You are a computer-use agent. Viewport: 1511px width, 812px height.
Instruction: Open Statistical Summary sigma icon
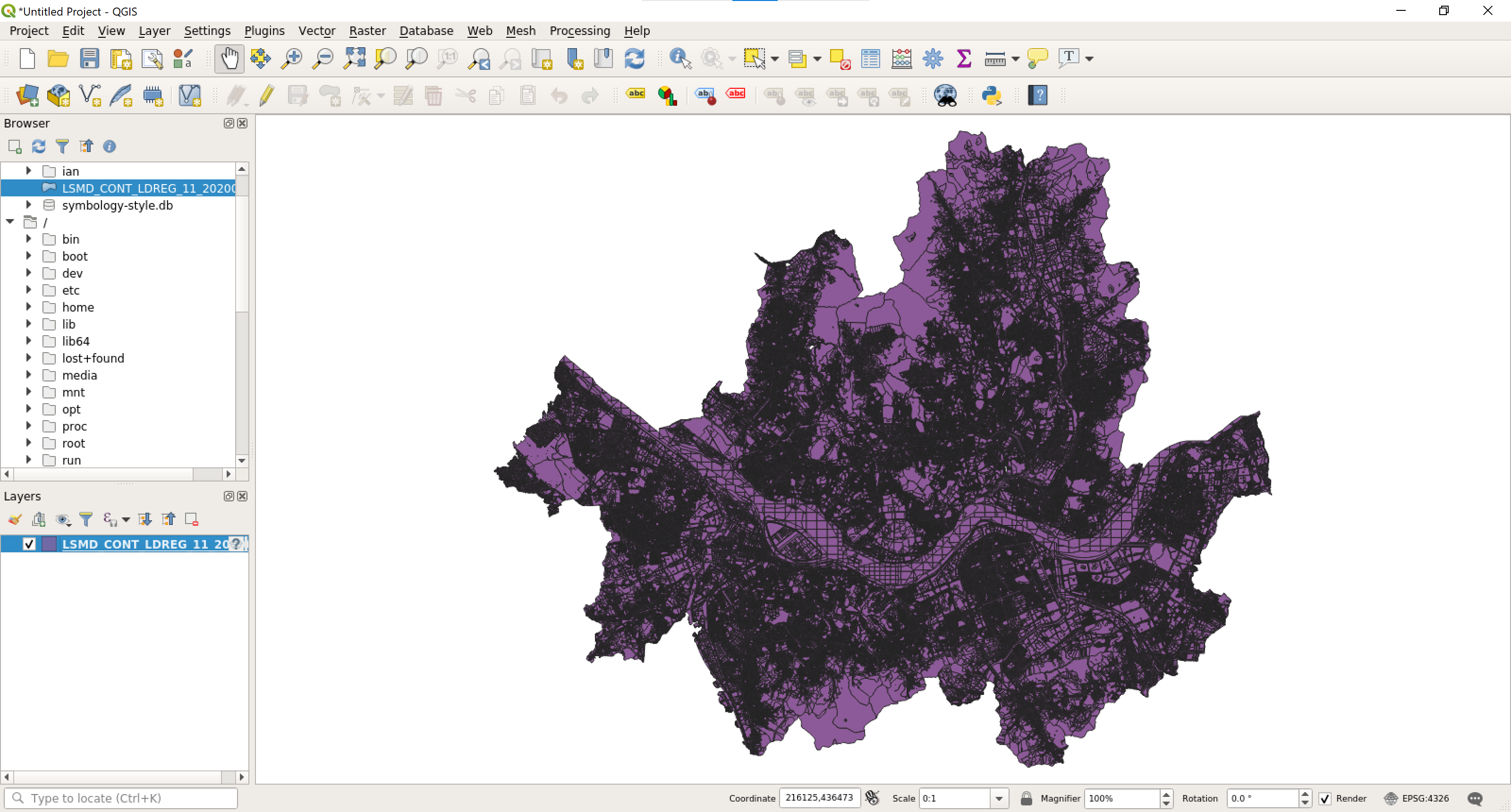point(963,58)
